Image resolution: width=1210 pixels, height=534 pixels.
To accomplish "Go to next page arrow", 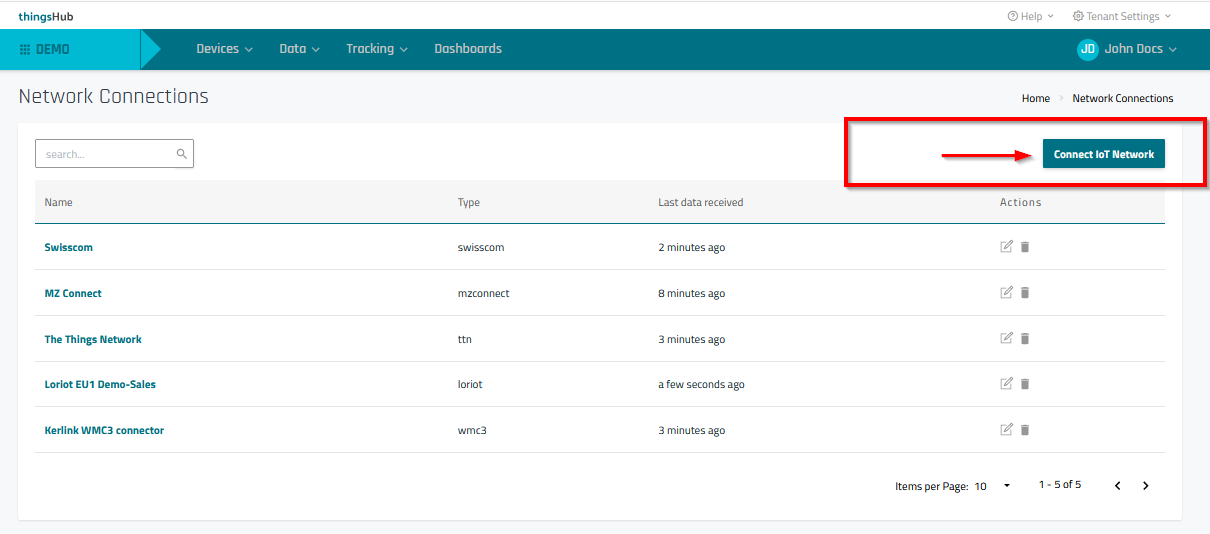I will [x=1146, y=486].
